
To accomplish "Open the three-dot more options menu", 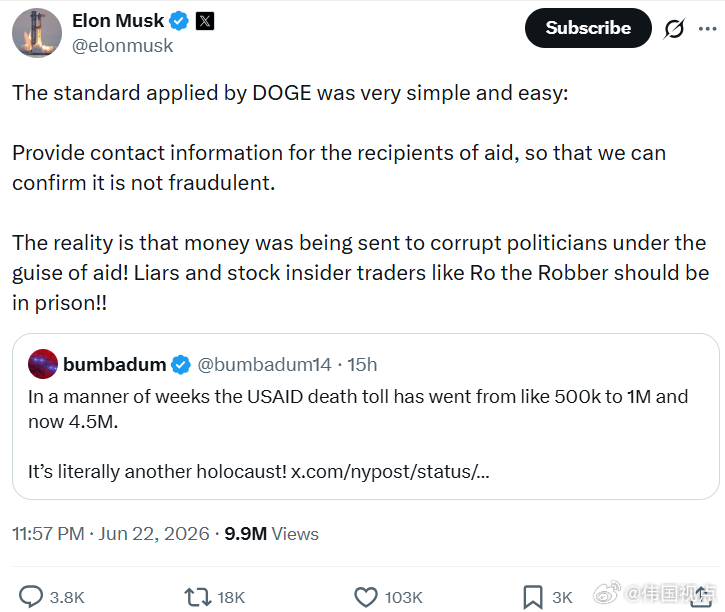I will pos(707,29).
